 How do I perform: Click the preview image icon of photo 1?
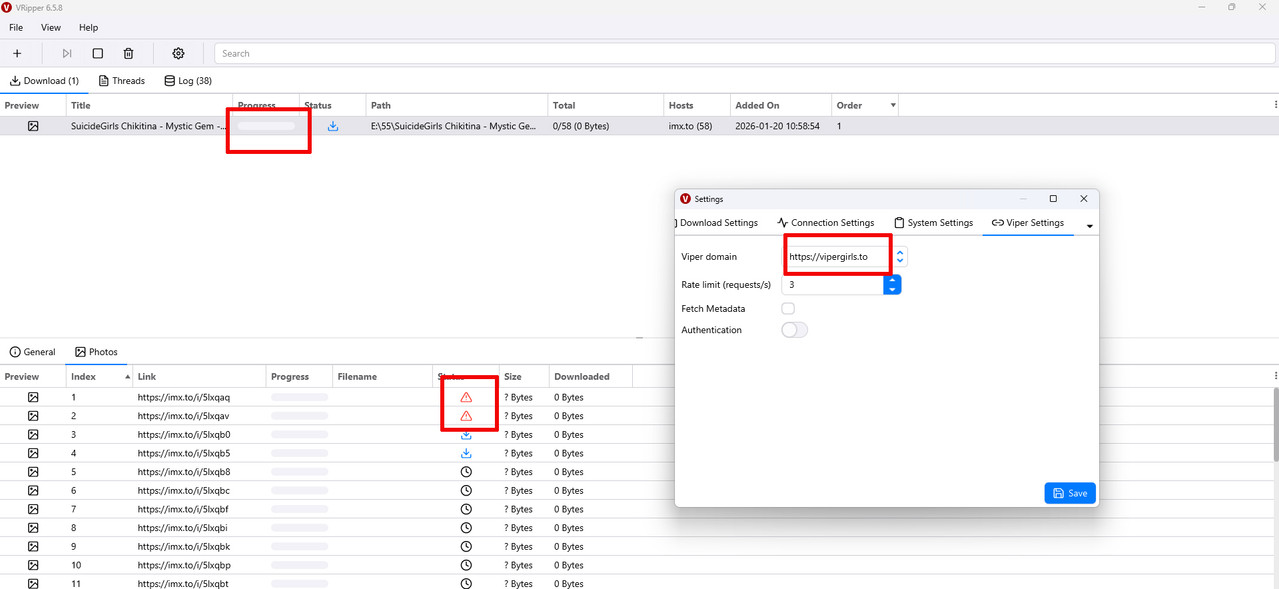33,397
